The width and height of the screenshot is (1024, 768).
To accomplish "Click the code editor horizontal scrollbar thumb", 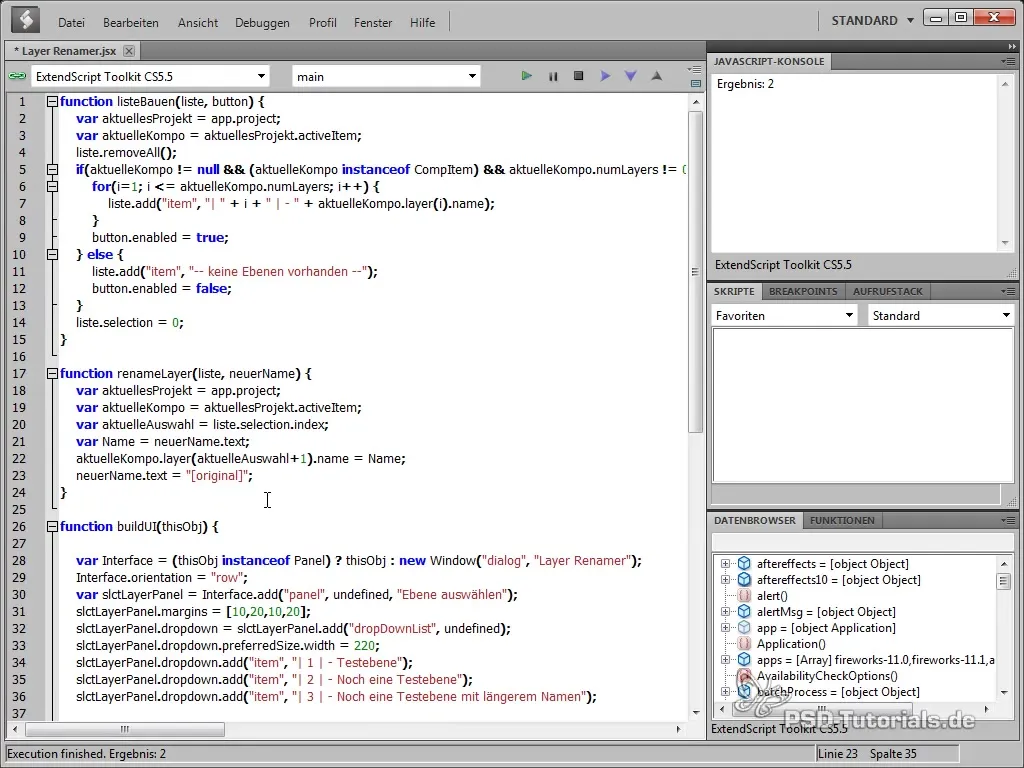I will coord(125,729).
